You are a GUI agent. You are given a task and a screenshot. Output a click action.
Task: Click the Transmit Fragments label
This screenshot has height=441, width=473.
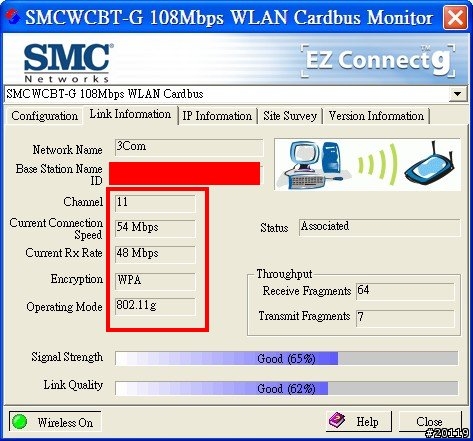tap(304, 316)
